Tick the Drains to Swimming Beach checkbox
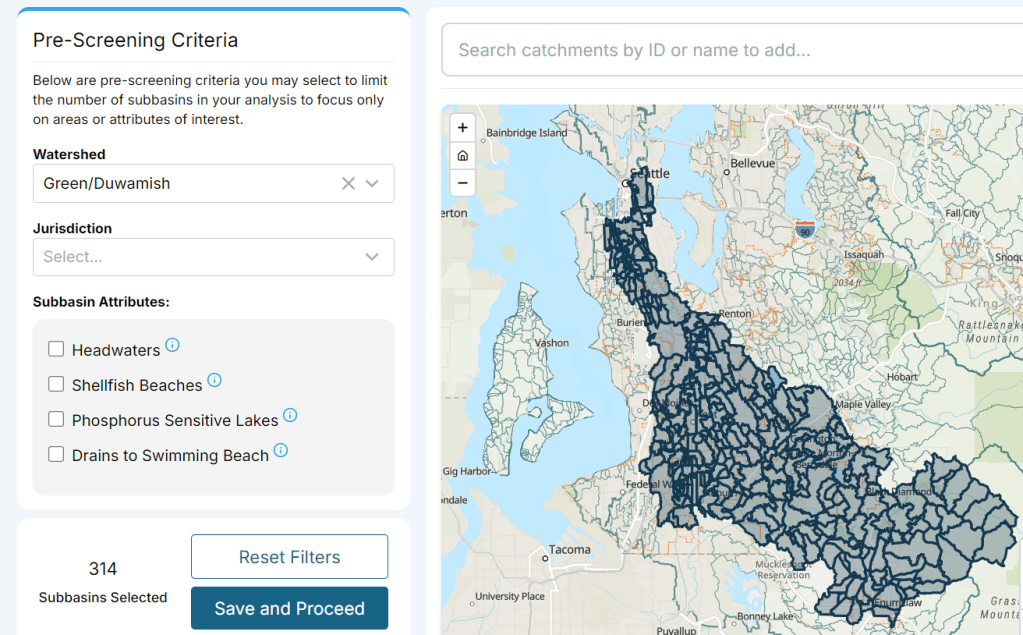 point(57,454)
